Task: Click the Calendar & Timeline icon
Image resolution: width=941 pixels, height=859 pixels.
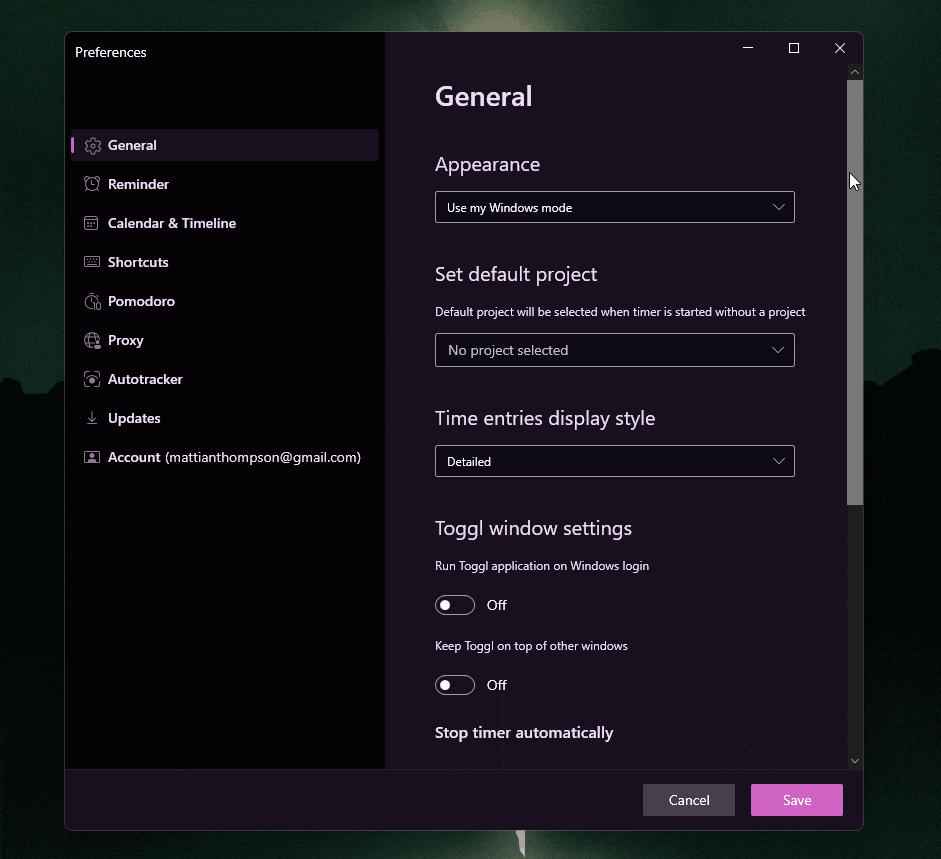Action: (x=92, y=223)
